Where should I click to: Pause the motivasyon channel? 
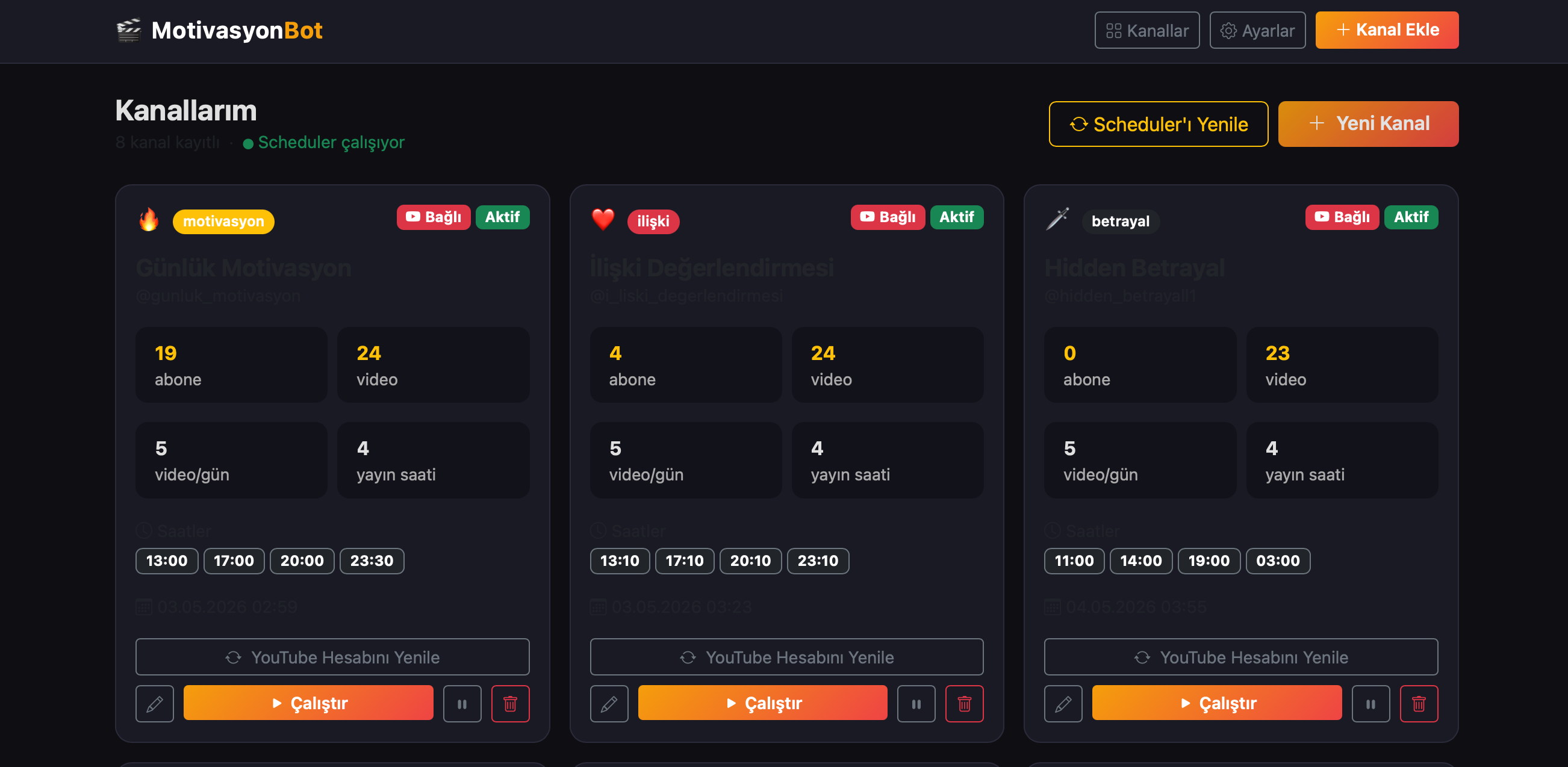(x=462, y=704)
